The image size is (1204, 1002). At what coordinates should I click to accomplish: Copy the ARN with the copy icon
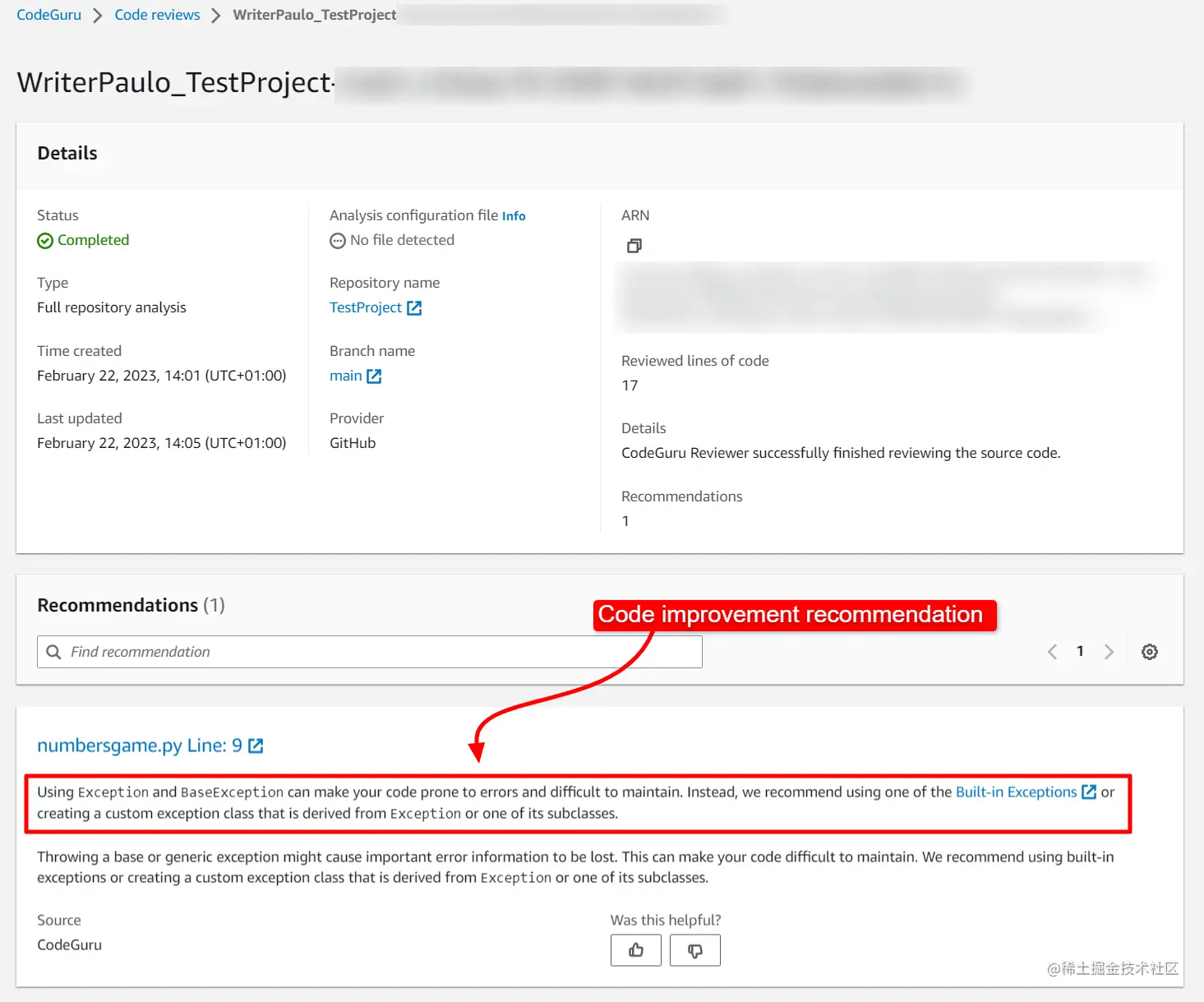[x=634, y=246]
